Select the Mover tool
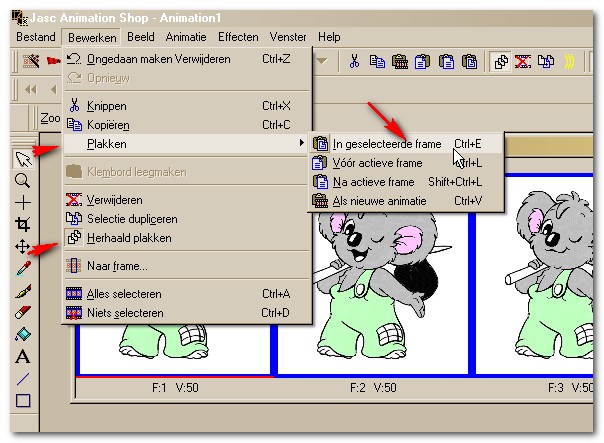The height and width of the screenshot is (443, 604). pos(22,247)
